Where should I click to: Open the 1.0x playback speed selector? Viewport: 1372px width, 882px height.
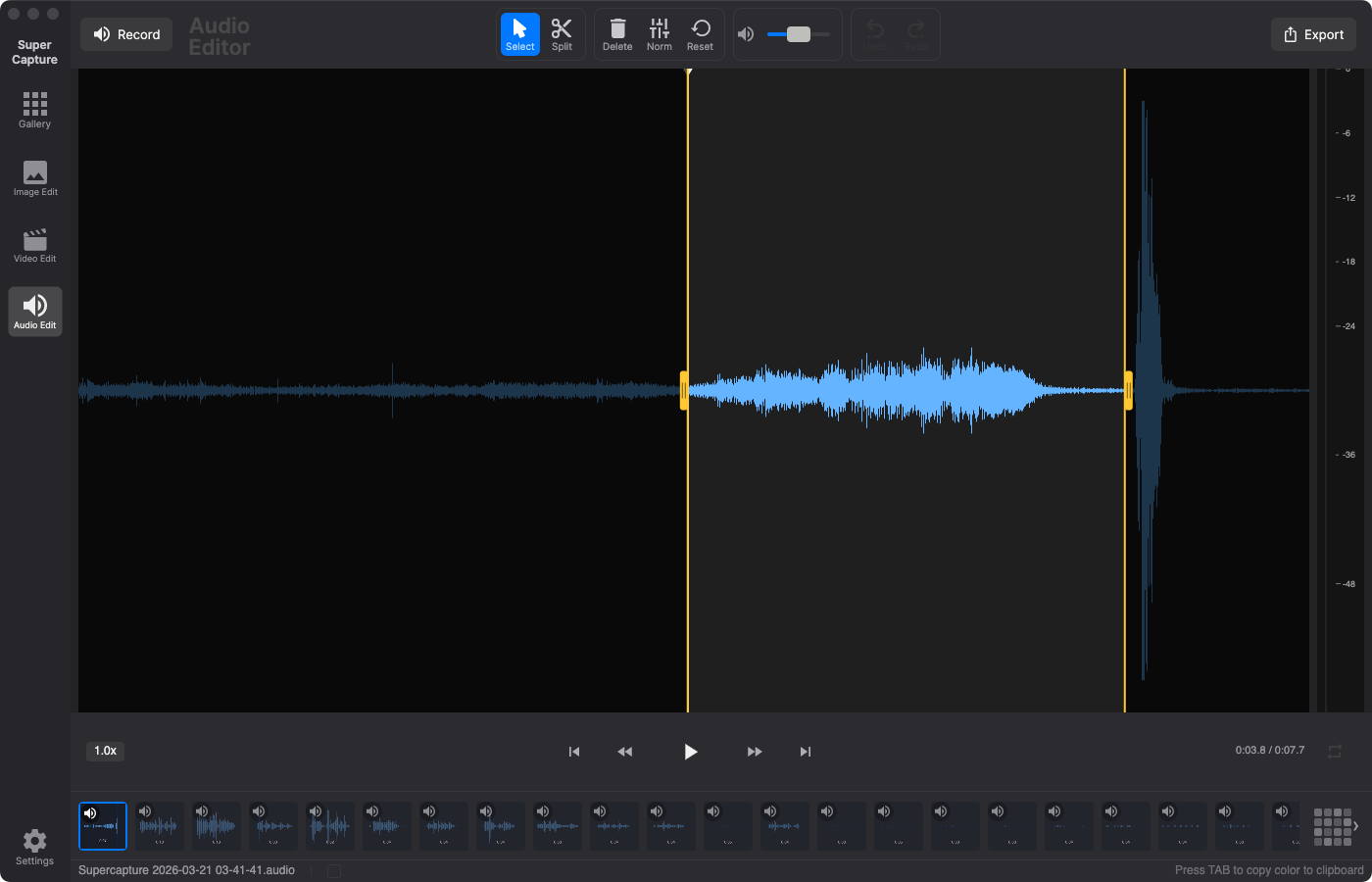104,751
